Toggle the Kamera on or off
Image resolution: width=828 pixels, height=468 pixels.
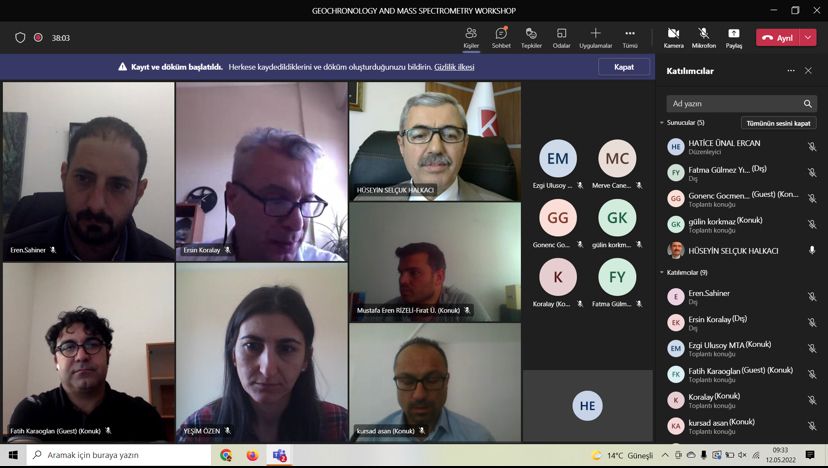[x=673, y=37]
